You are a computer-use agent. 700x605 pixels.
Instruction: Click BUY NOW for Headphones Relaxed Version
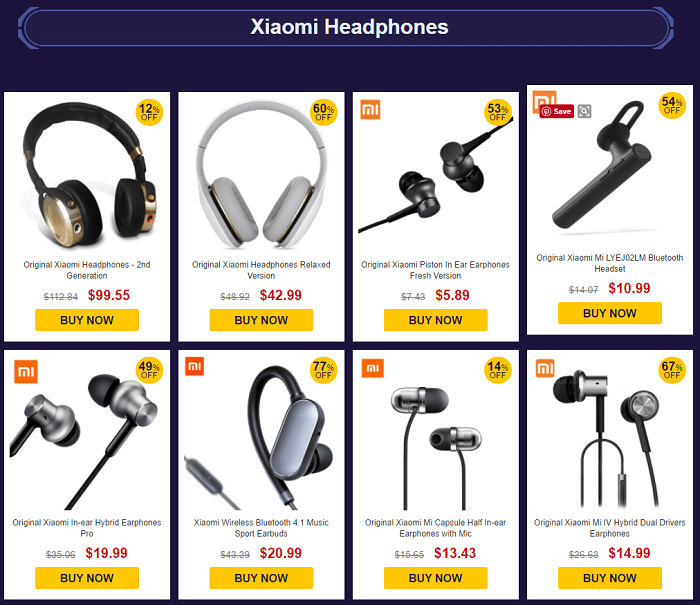[261, 320]
